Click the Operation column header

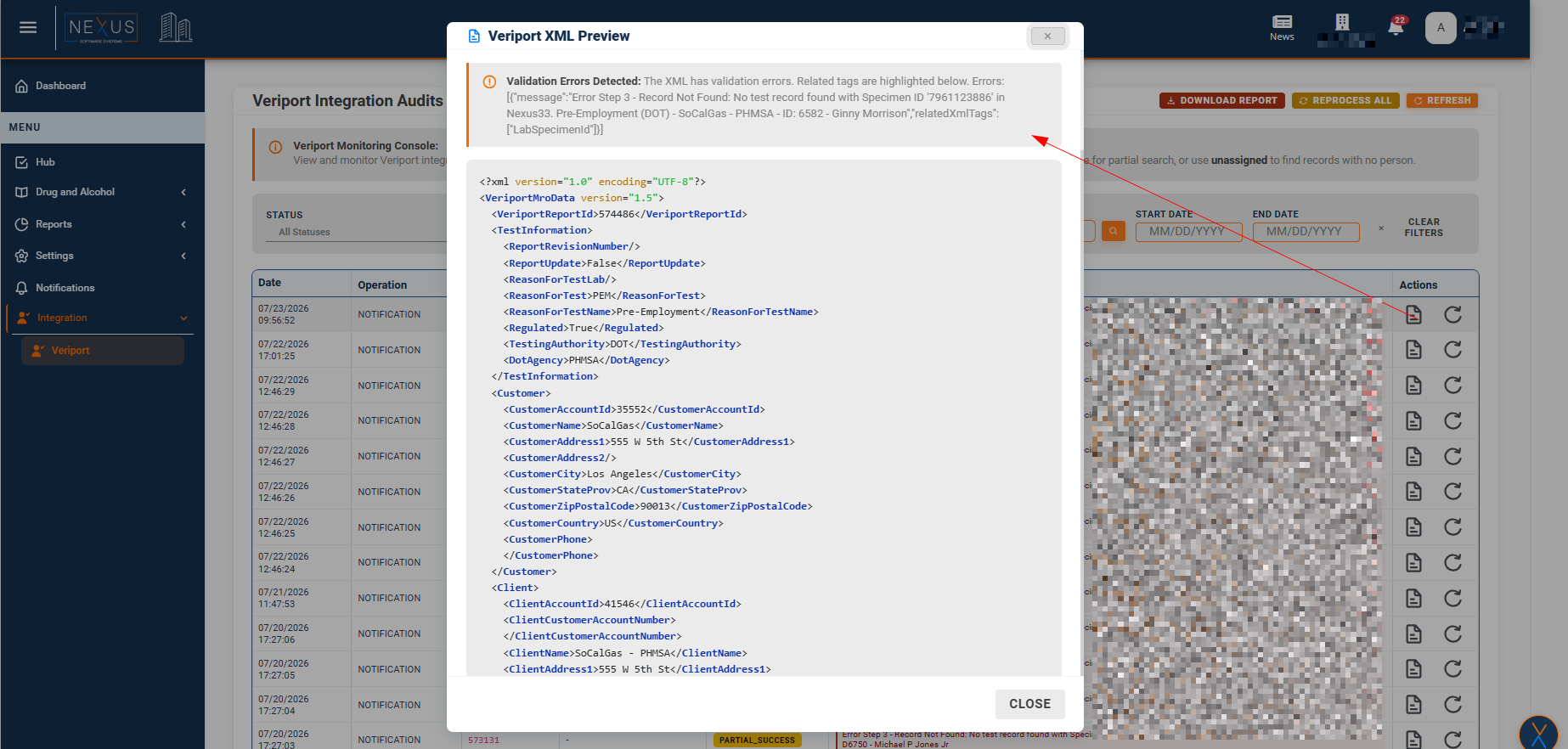382,285
